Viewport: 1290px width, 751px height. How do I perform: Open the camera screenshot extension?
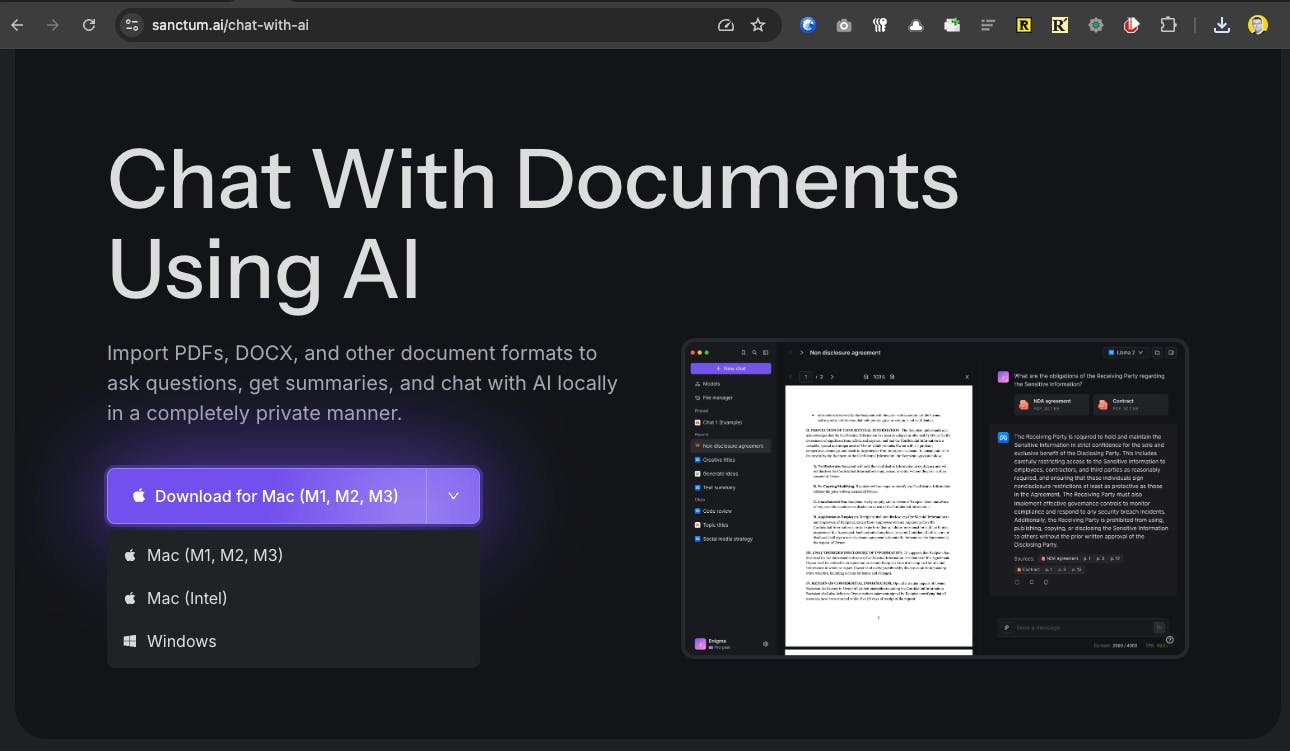point(844,25)
